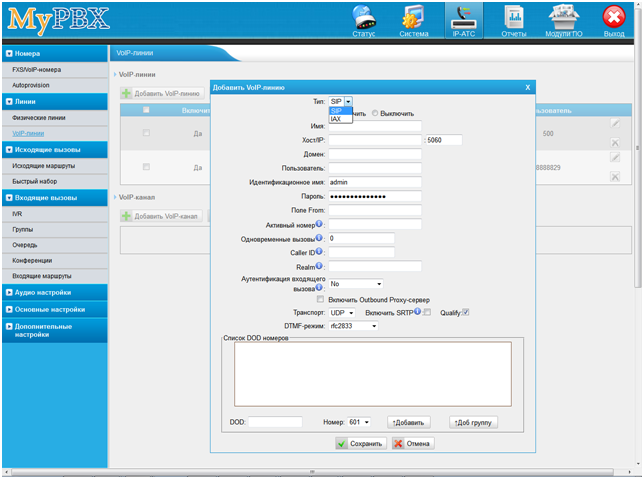Open the Номер 601 dropdown

(359, 422)
